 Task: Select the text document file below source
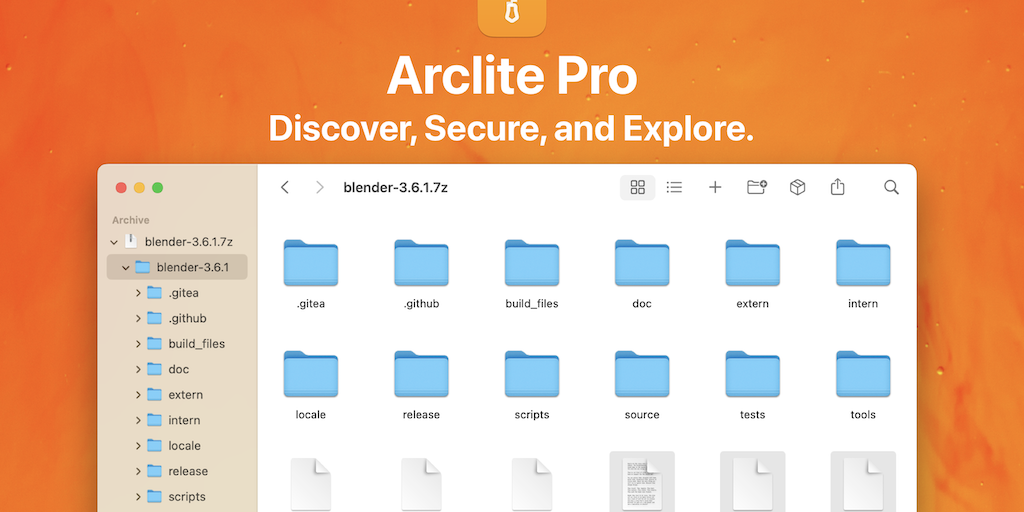pyautogui.click(x=642, y=482)
